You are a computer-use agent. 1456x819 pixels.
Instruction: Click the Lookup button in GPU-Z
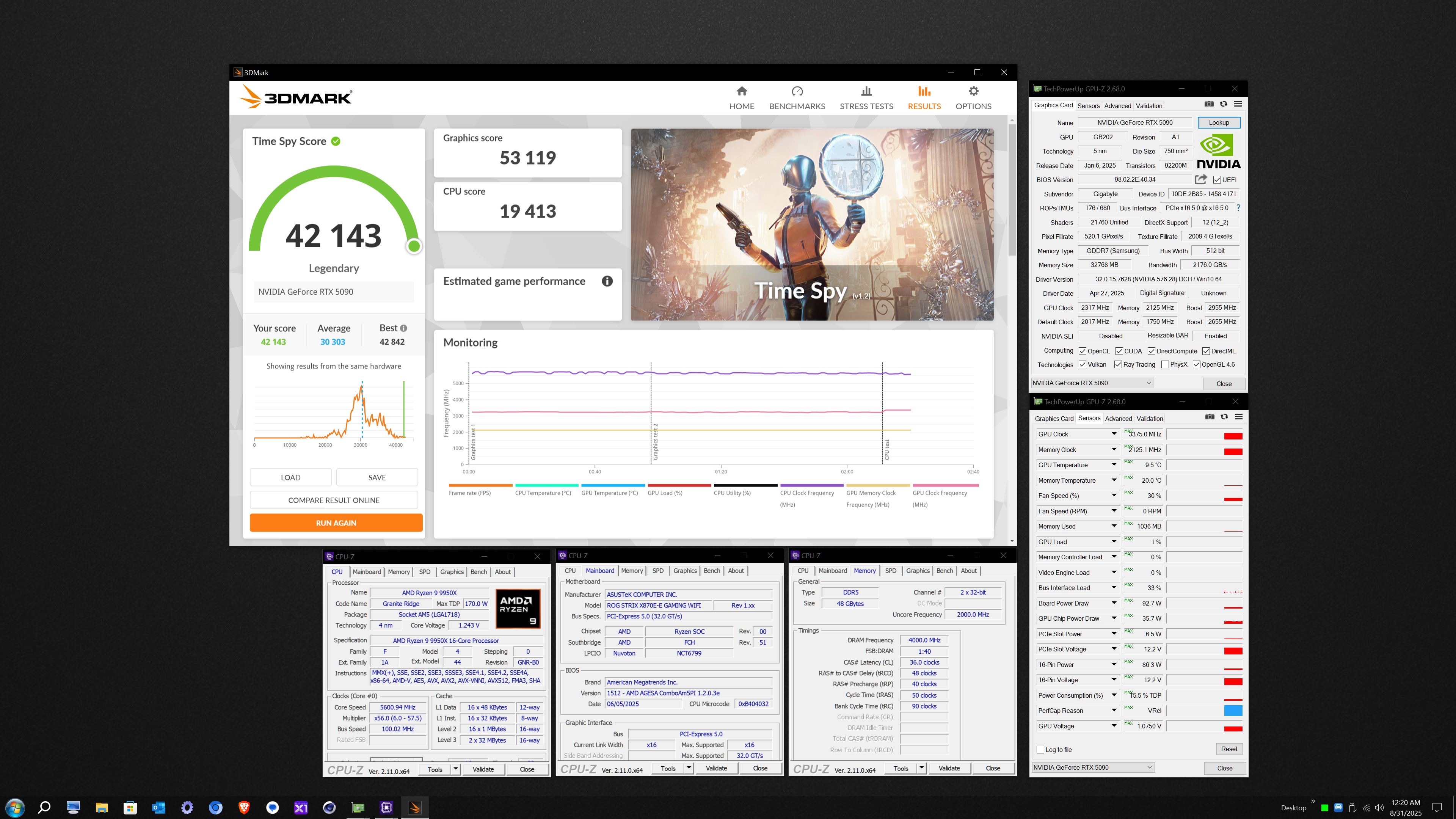click(1219, 122)
